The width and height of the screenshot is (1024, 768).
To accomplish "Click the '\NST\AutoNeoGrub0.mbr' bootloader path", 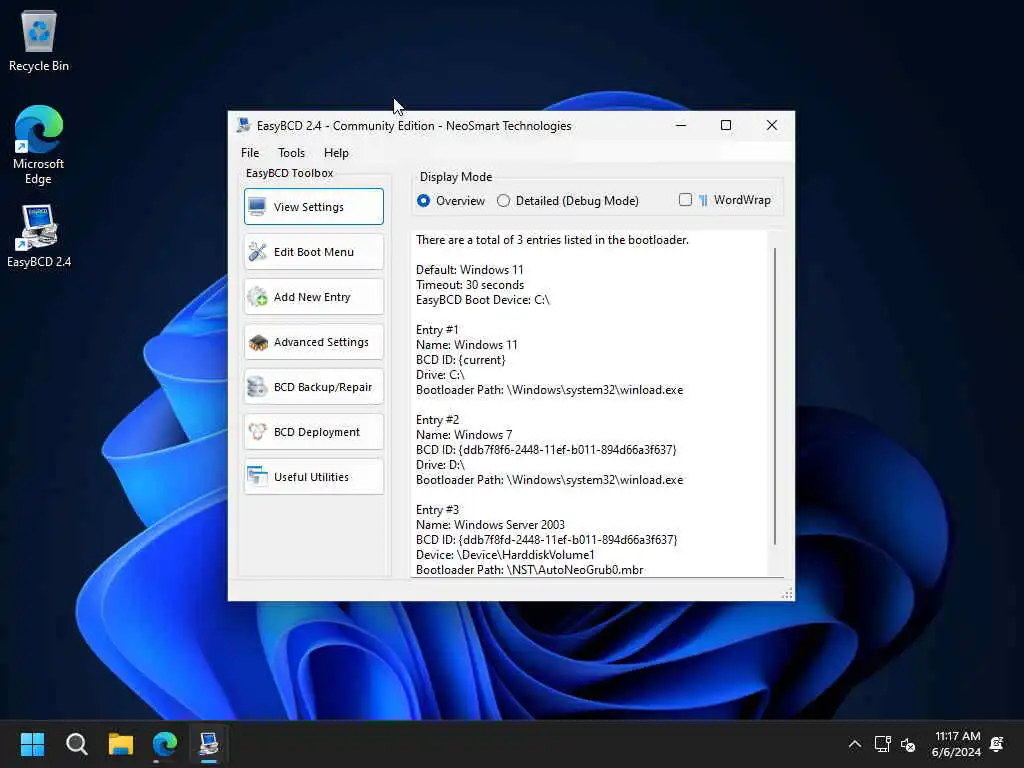I will click(575, 570).
